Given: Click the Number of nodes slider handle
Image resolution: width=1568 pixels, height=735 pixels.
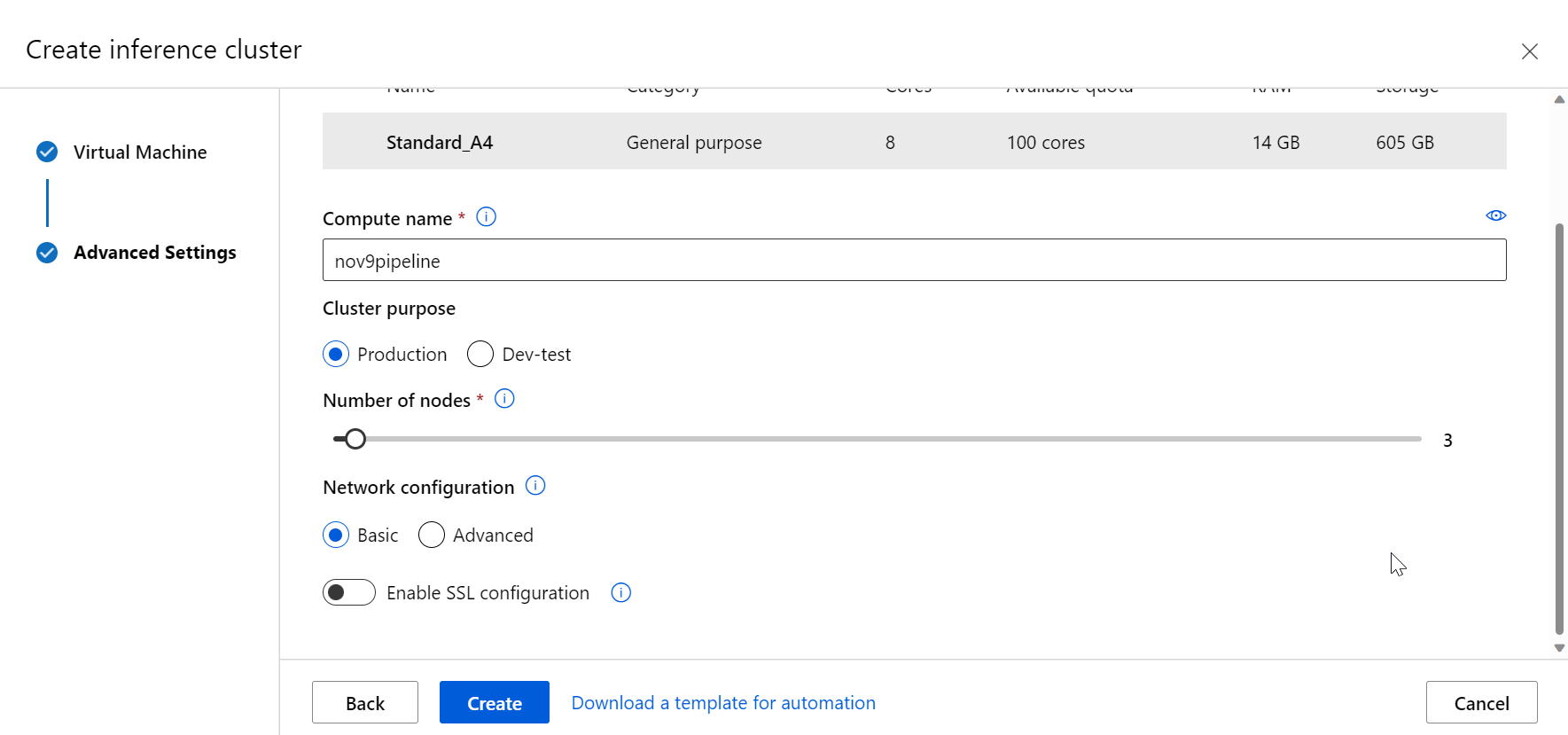Looking at the screenshot, I should (355, 439).
